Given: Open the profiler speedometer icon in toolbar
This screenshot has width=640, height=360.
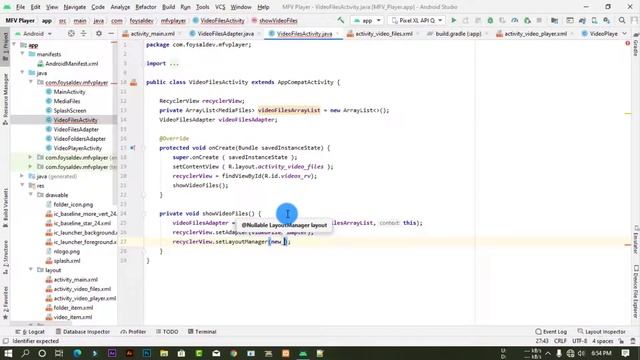Looking at the screenshot, I should click(515, 20).
